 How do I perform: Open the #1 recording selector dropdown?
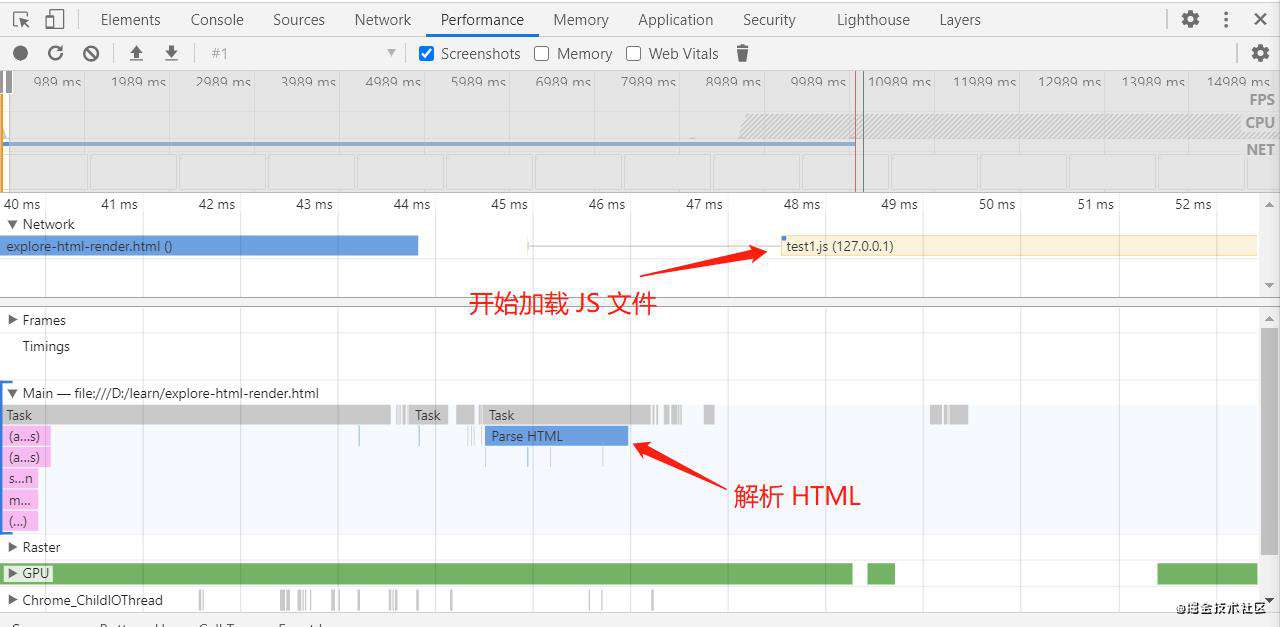tap(304, 53)
